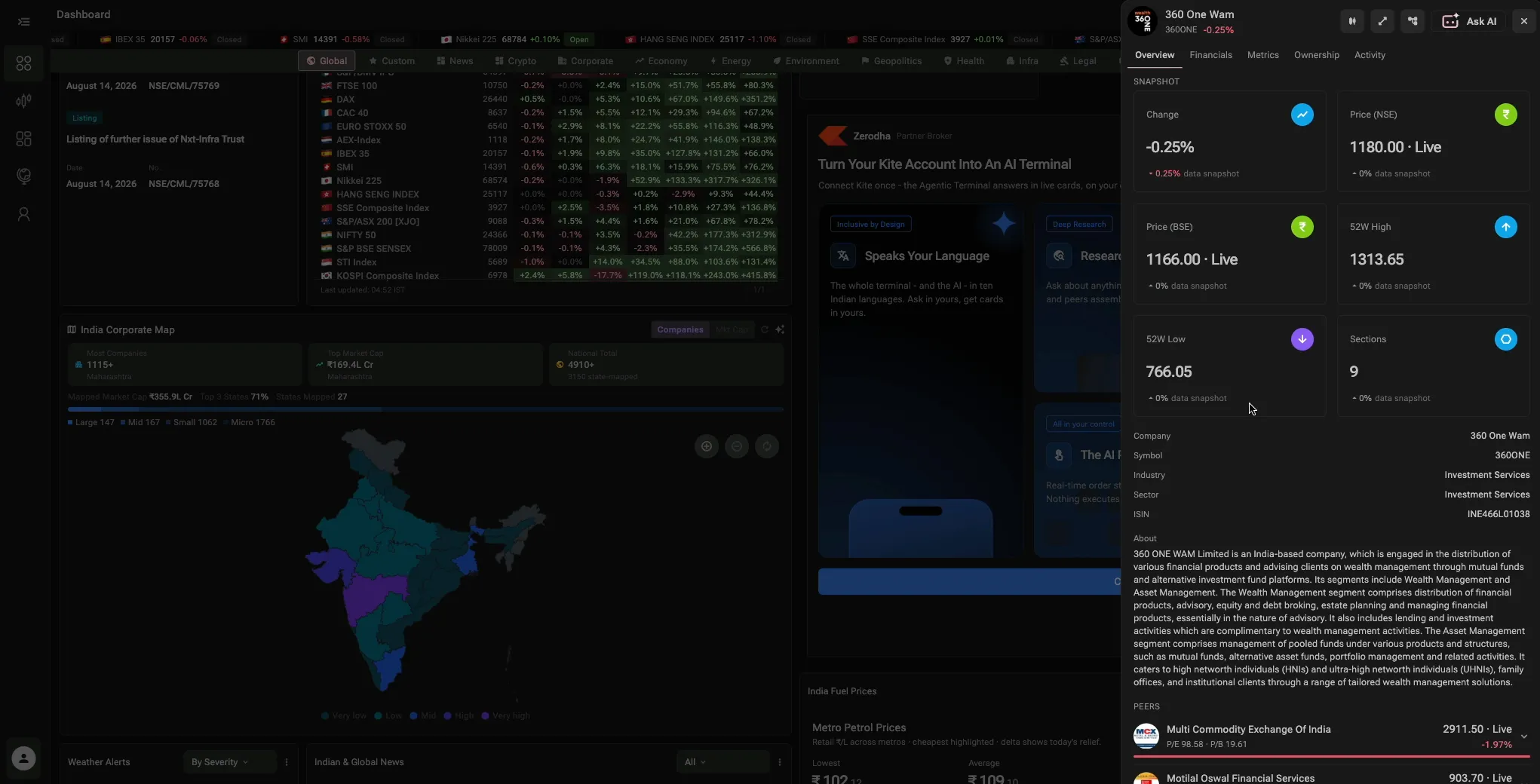
Task: Select the Global dashboard tab
Action: 327,61
